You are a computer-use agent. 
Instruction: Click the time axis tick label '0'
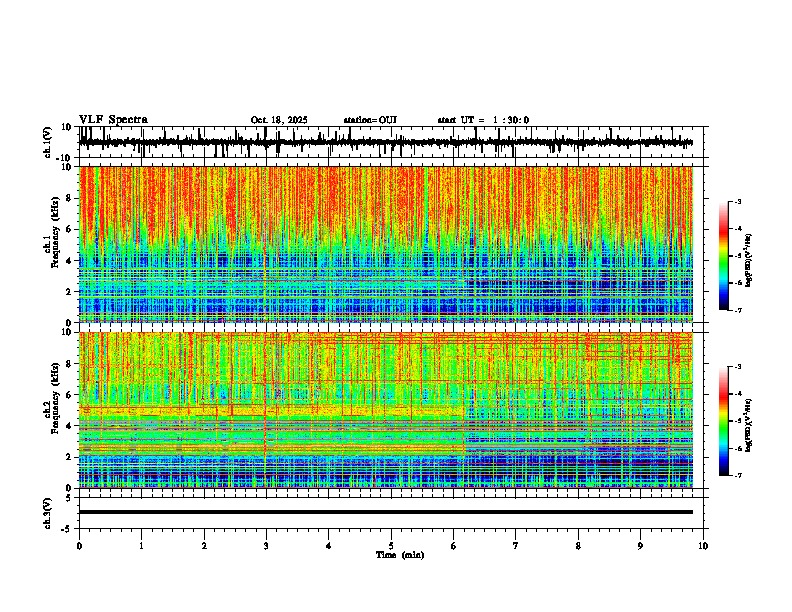pos(79,546)
